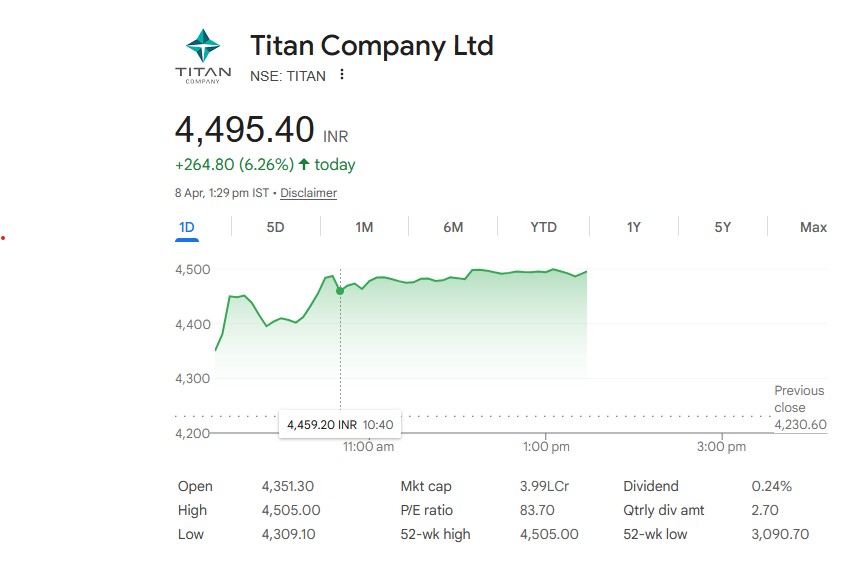The width and height of the screenshot is (842, 578).
Task: Click the 52-wk low value 3,090.70
Action: 780,534
